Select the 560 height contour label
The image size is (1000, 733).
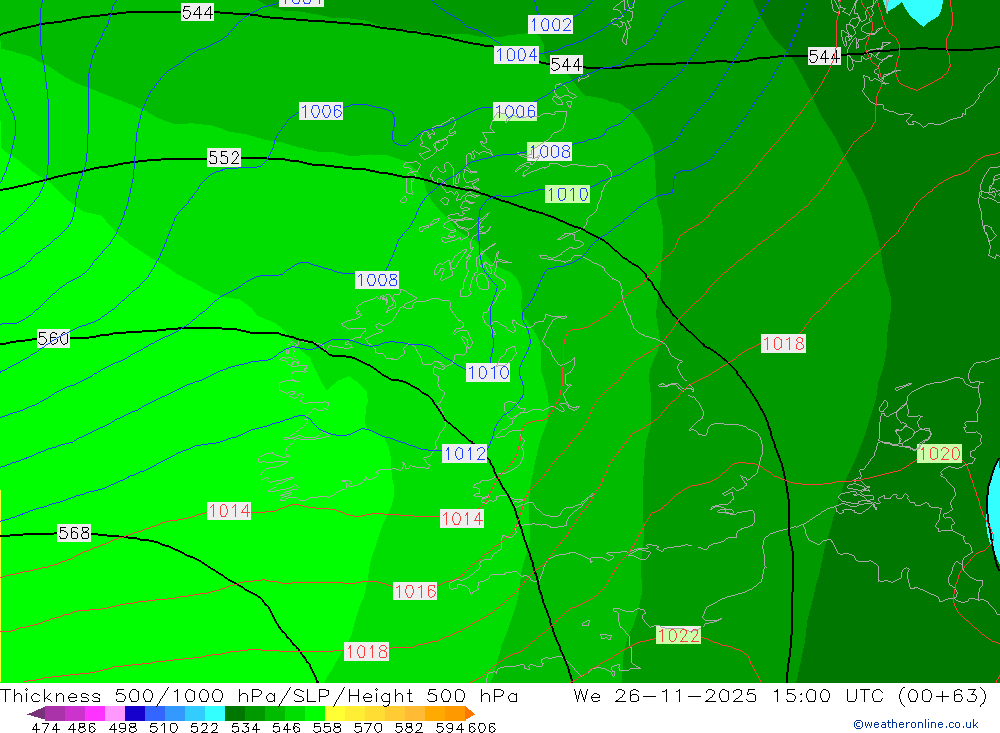click(53, 338)
